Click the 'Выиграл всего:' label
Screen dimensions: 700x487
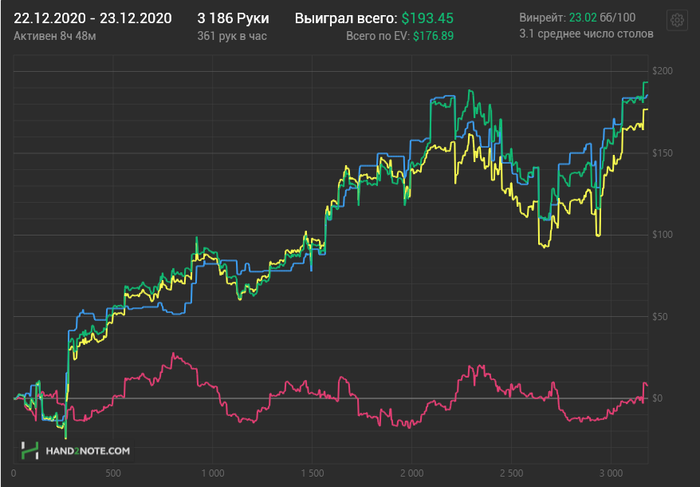click(346, 18)
